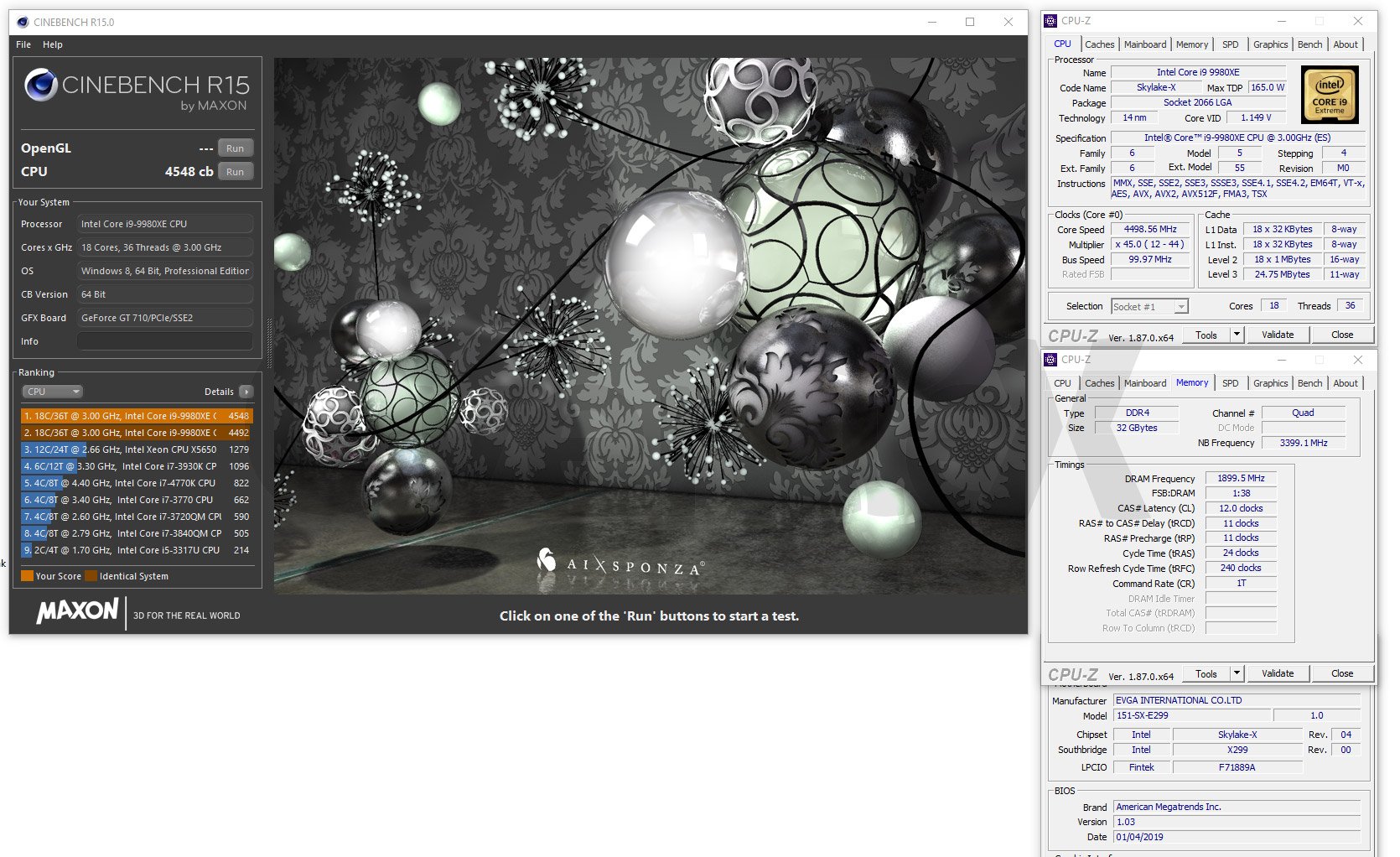The height and width of the screenshot is (857, 1400).
Task: Expand Tools dropdown arrow in Memory CPU-Z window
Action: point(1237,673)
